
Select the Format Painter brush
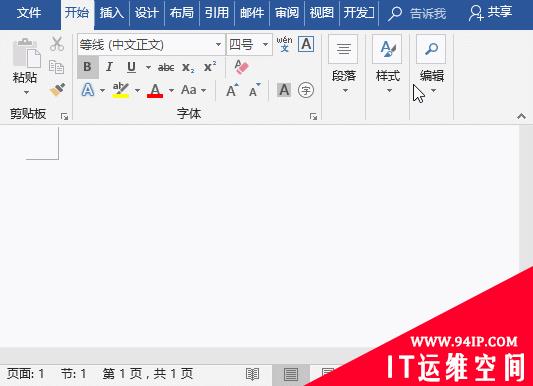pyautogui.click(x=57, y=90)
